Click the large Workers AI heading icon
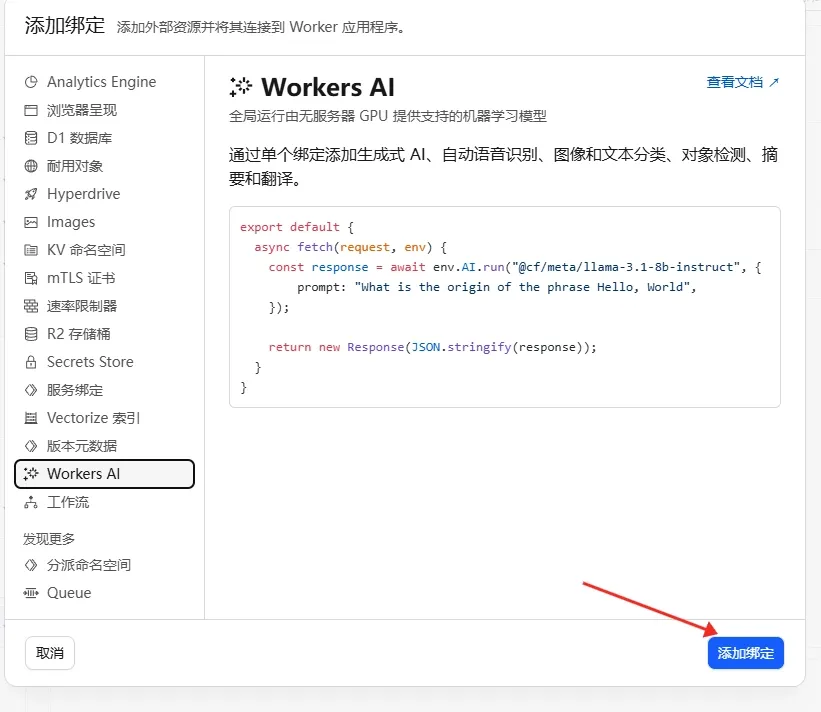The width and height of the screenshot is (821, 712). click(241, 87)
